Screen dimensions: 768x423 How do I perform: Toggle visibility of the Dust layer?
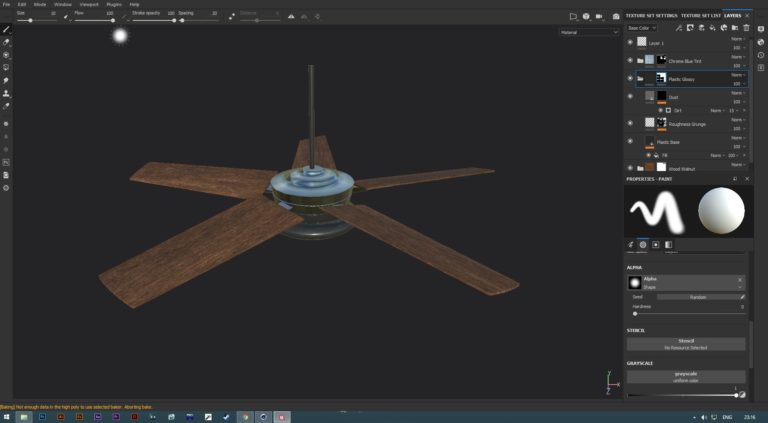click(630, 96)
